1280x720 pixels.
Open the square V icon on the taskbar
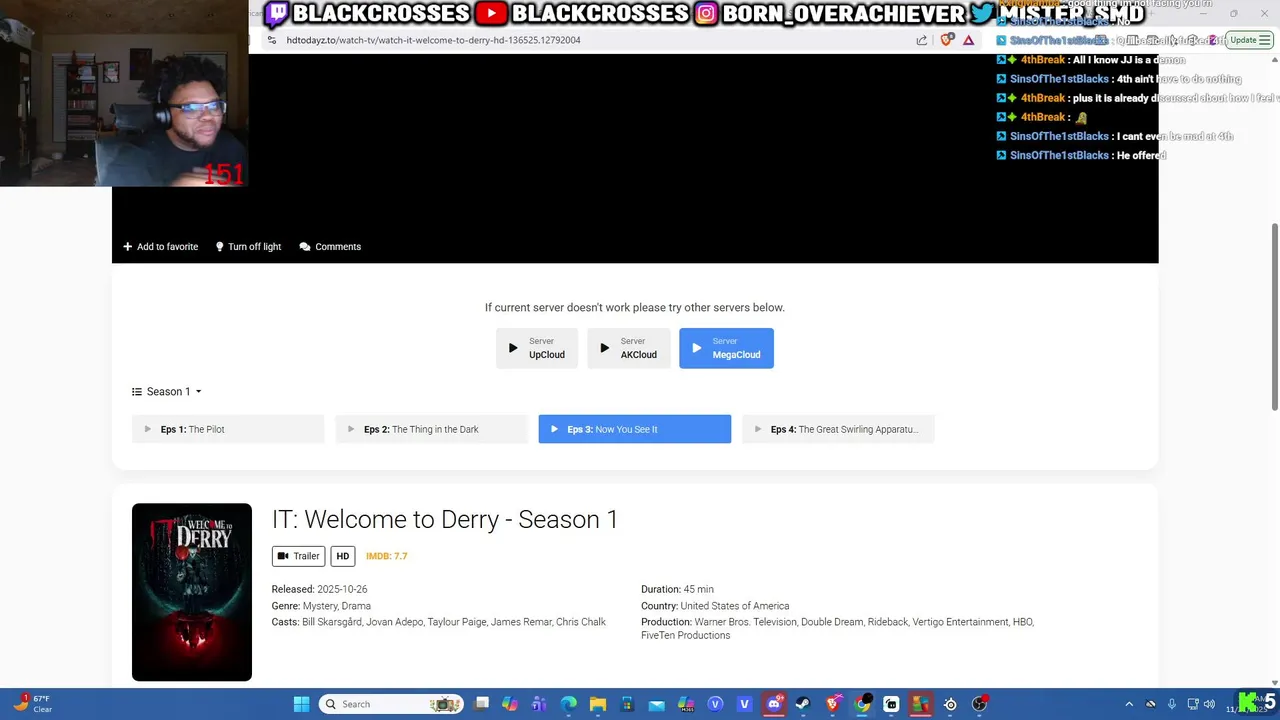coord(744,704)
